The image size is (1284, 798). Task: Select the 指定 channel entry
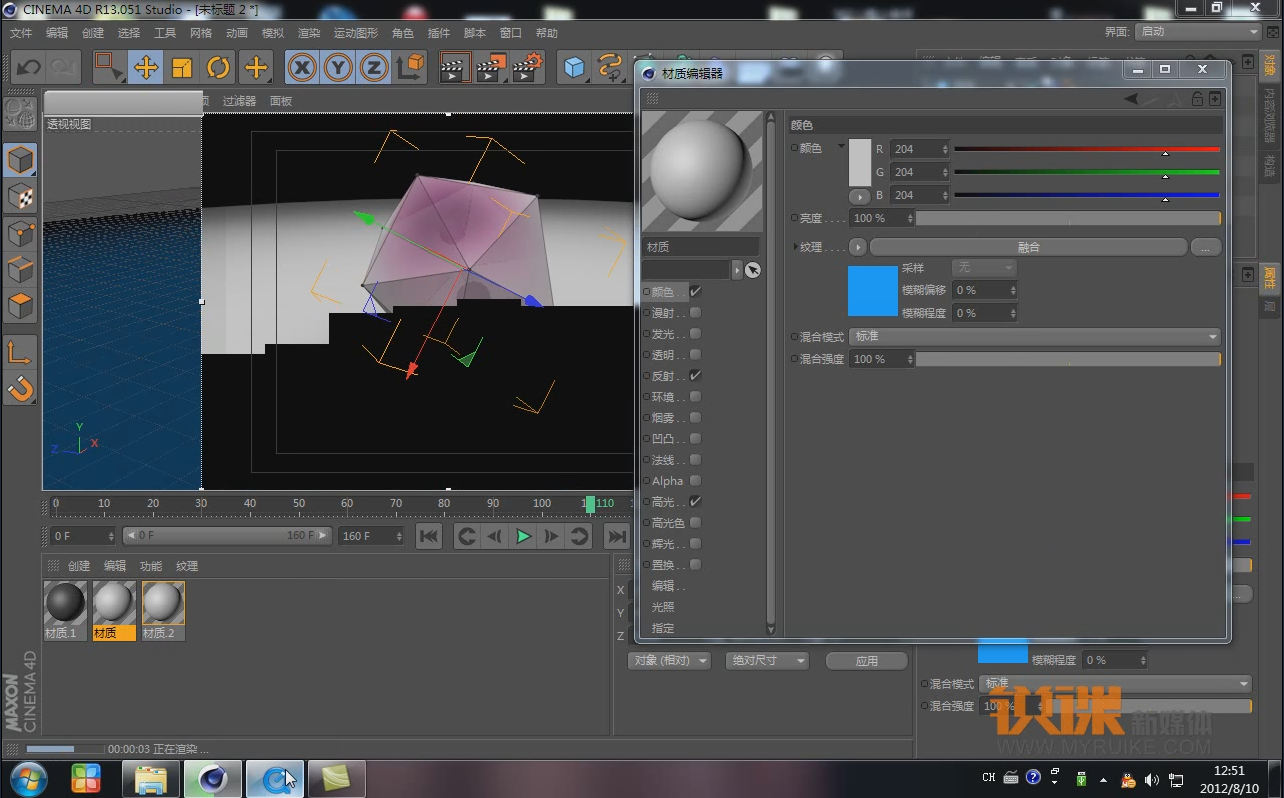pos(663,628)
